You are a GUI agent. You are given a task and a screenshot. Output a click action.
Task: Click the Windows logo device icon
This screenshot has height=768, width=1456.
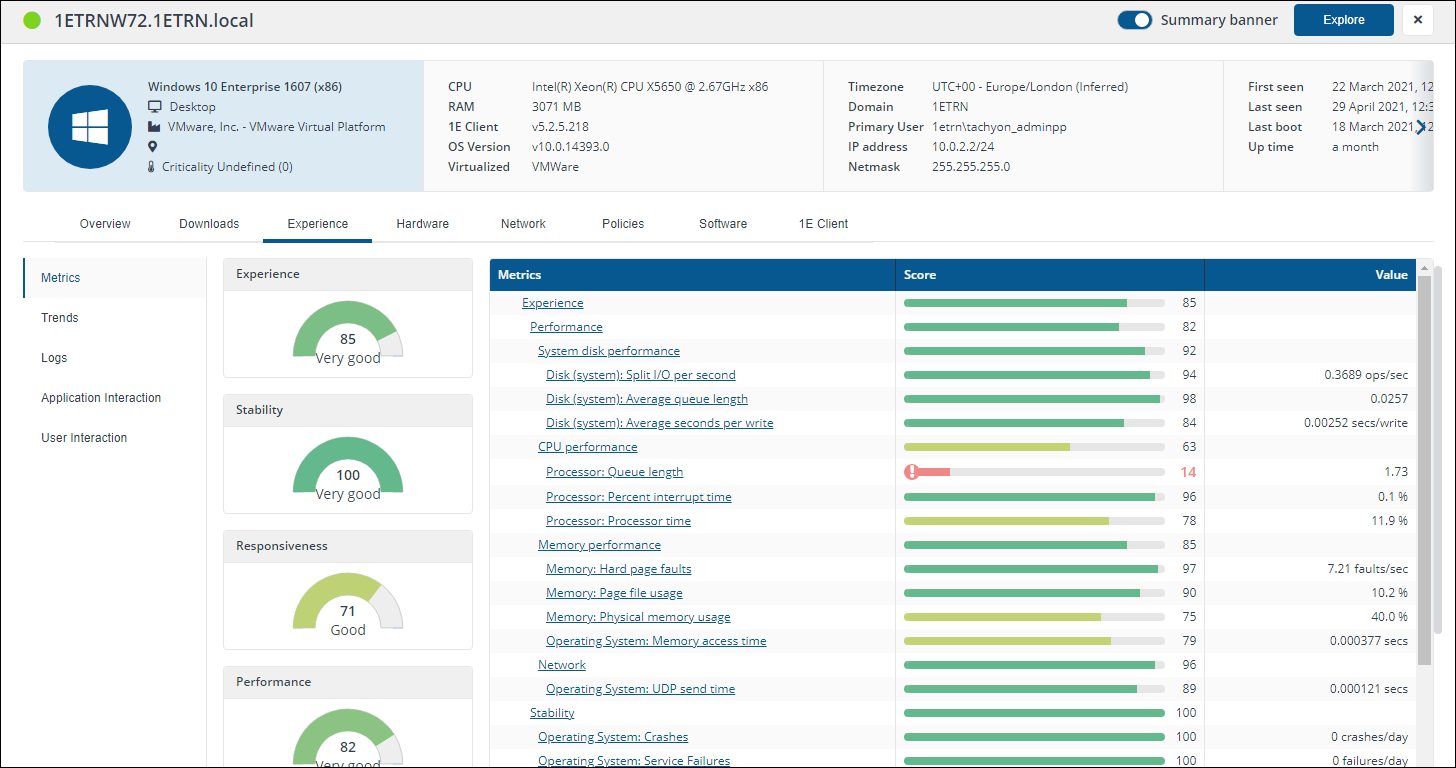[90, 127]
